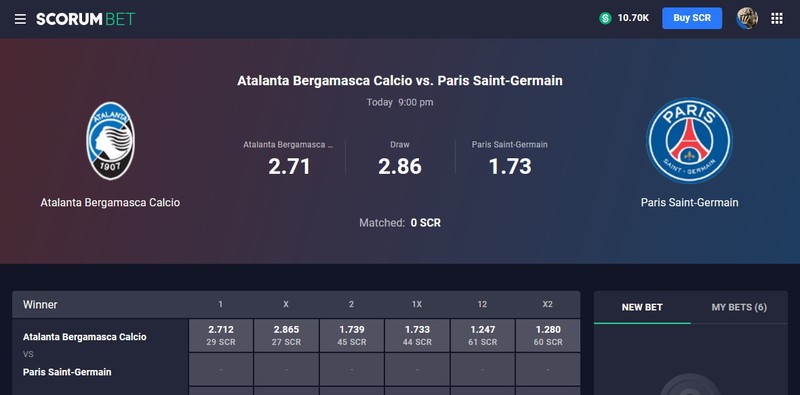Click the Paris Saint-Germain club crest
This screenshot has height=395, width=800.
[689, 140]
